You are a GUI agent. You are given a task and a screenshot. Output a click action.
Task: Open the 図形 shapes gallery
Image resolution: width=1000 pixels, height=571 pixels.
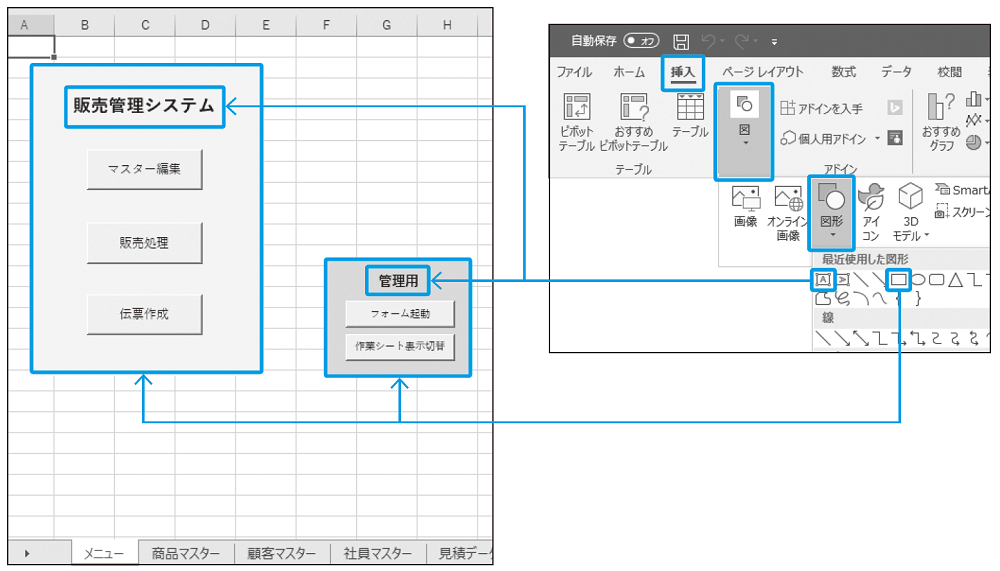tap(832, 212)
